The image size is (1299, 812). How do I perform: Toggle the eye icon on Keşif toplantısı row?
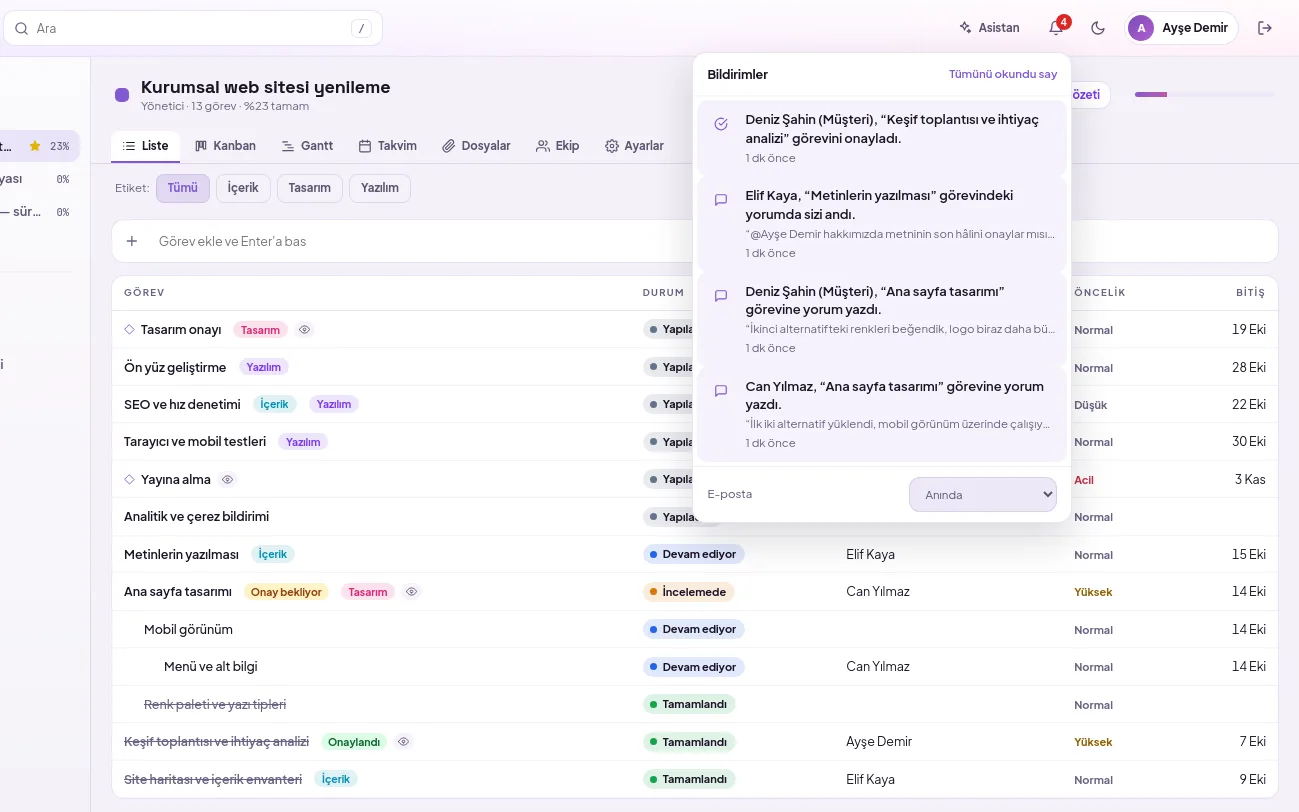click(x=404, y=742)
